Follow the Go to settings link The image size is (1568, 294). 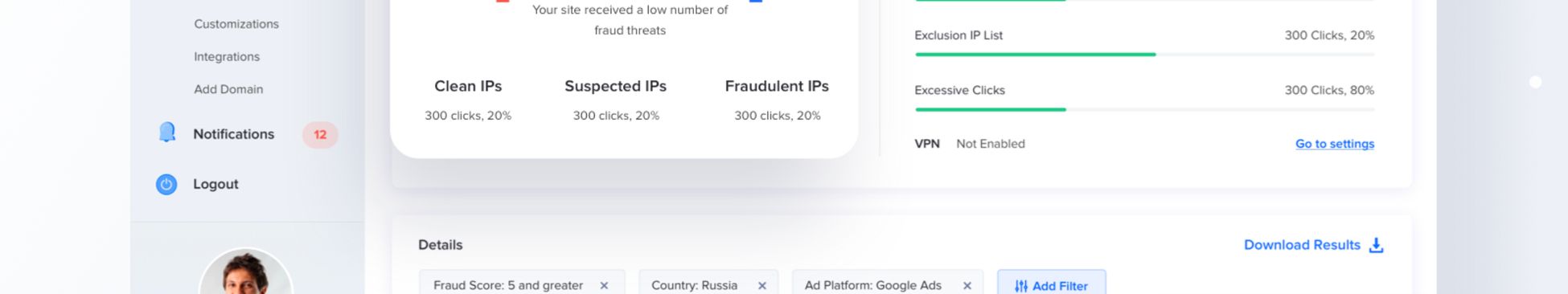(x=1335, y=144)
